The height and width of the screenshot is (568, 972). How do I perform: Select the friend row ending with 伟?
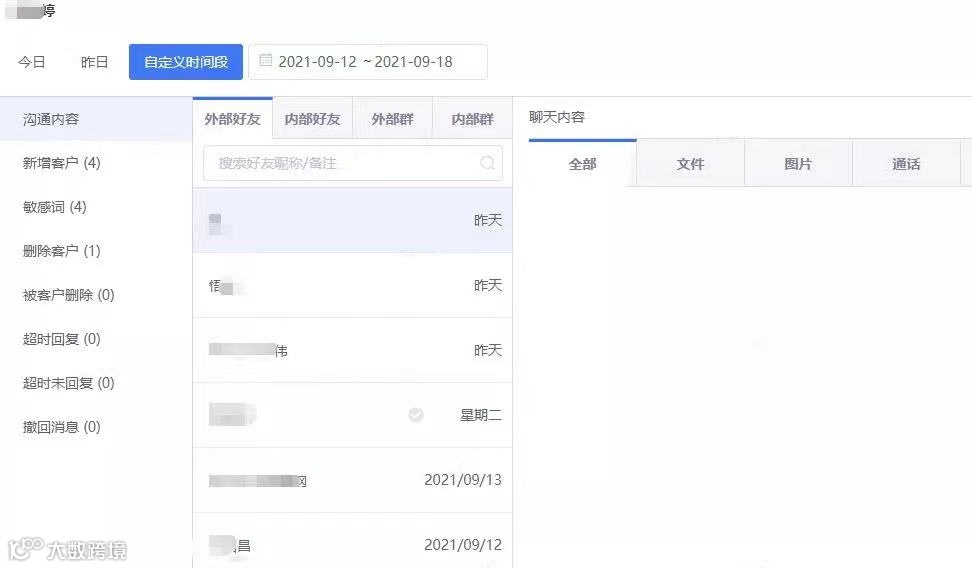(353, 350)
